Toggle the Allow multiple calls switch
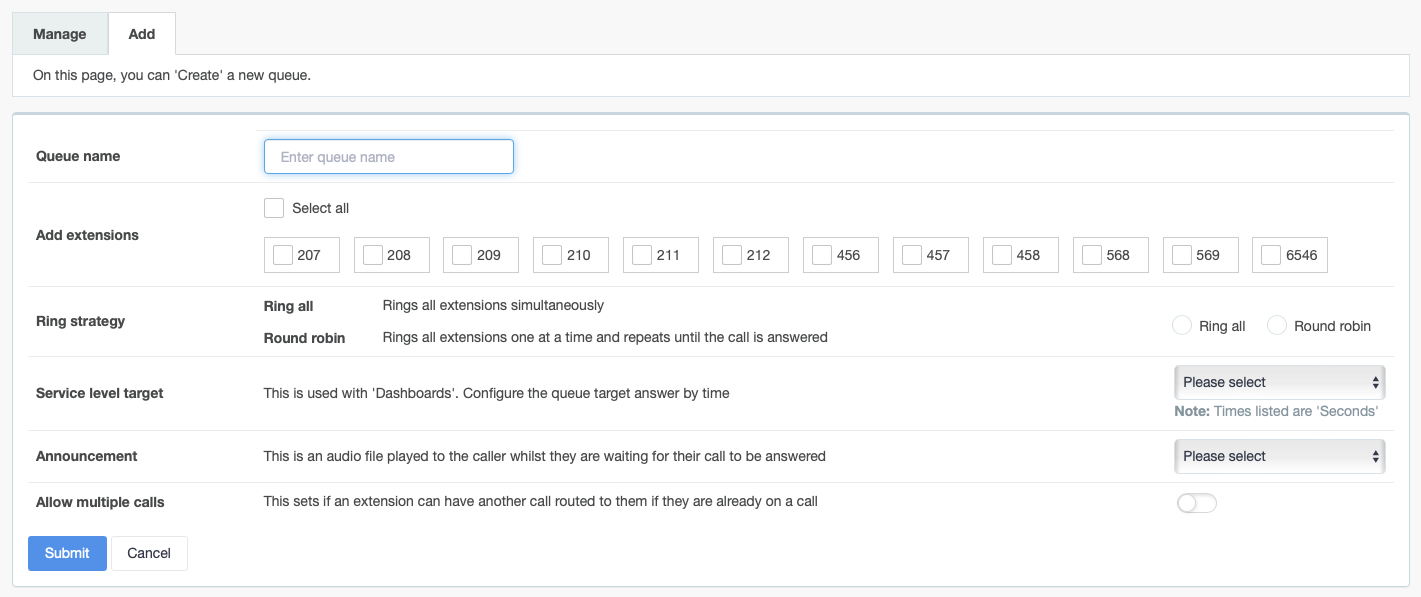This screenshot has height=597, width=1421. (1197, 503)
